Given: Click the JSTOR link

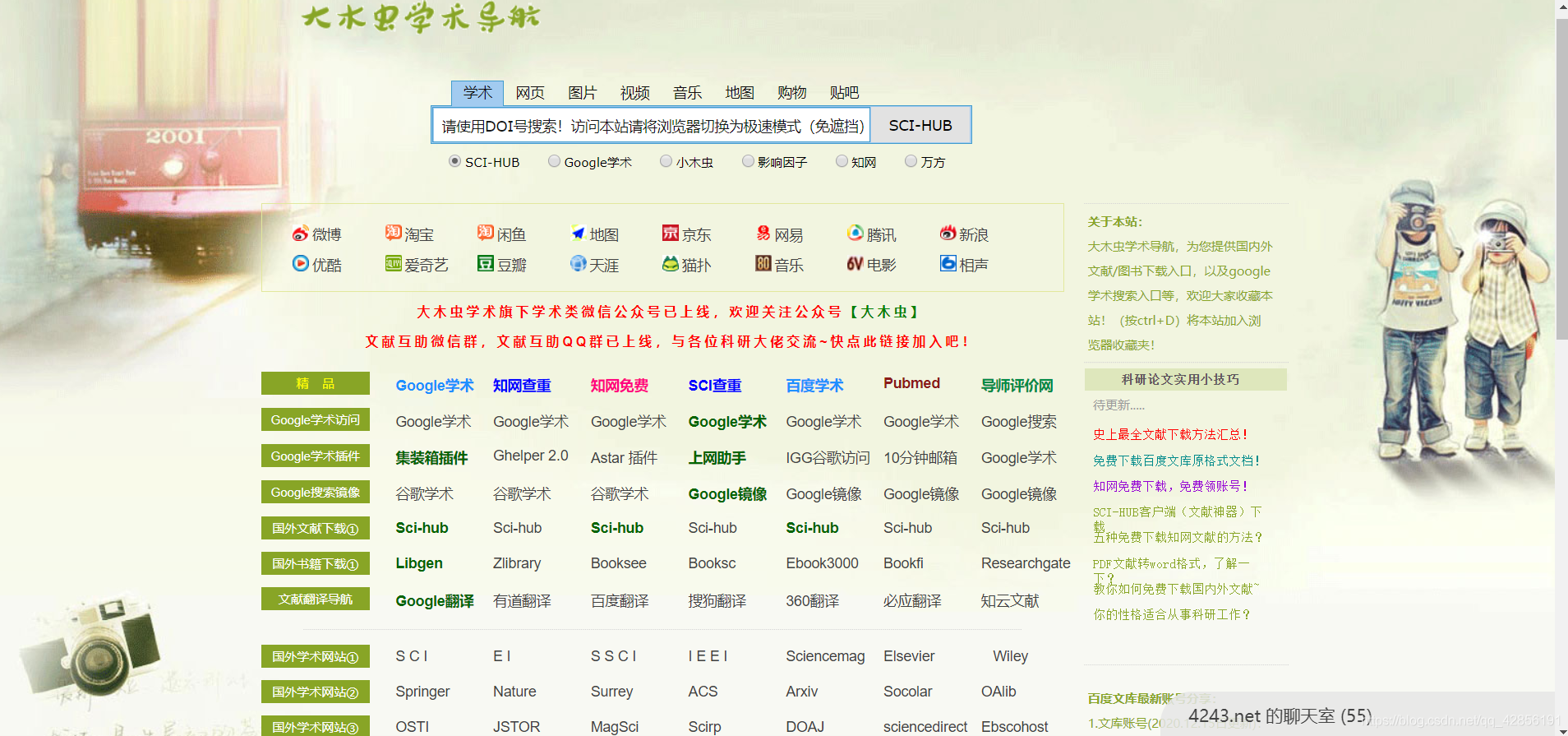Looking at the screenshot, I should (516, 727).
